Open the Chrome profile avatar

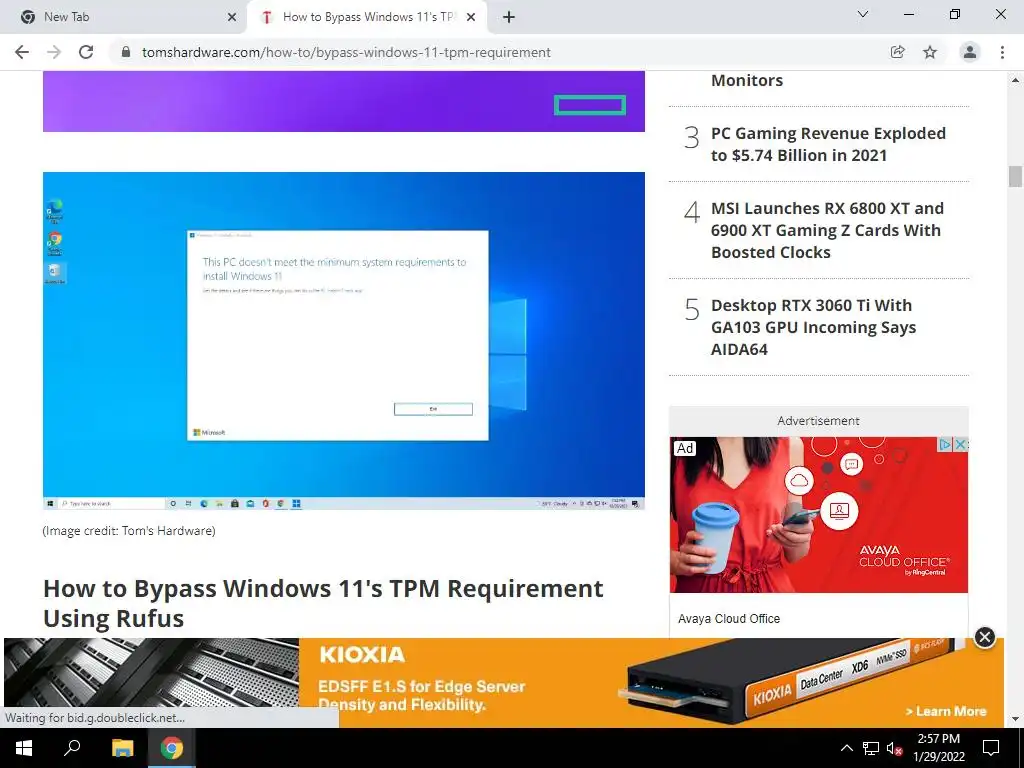click(x=970, y=52)
